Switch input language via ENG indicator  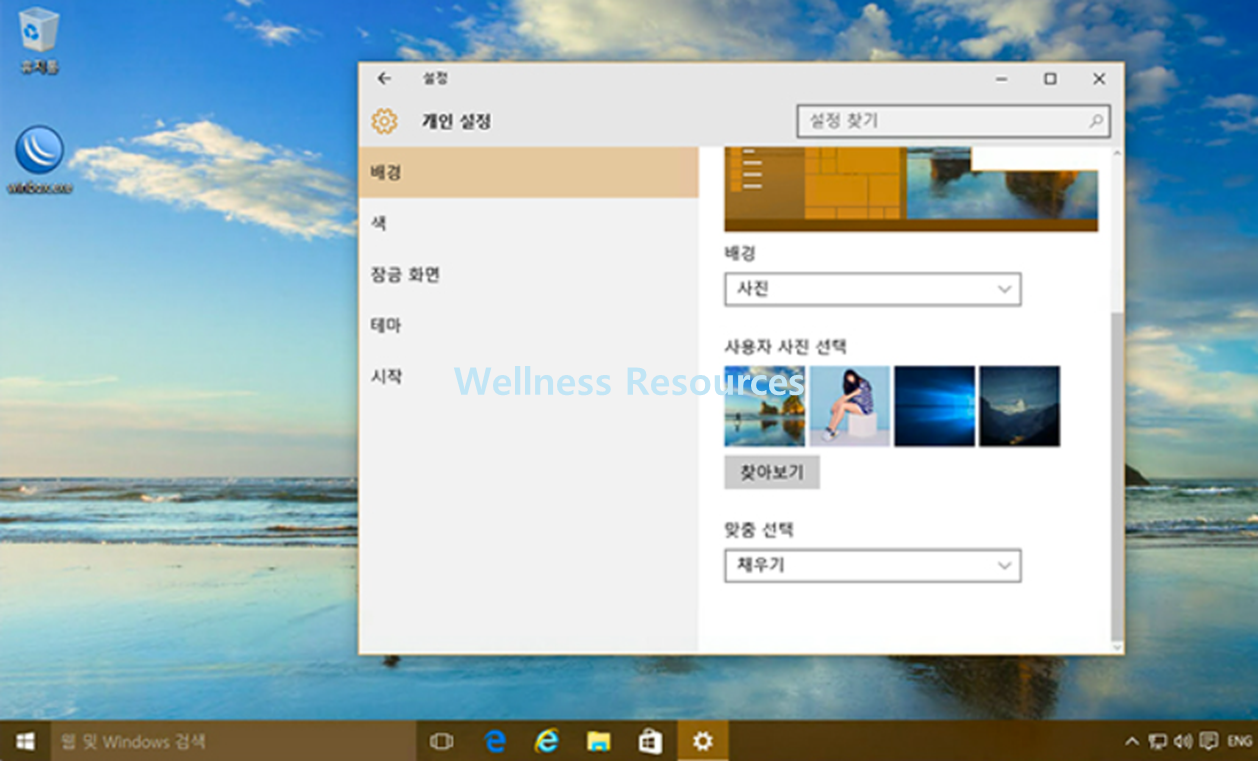pos(1239,741)
